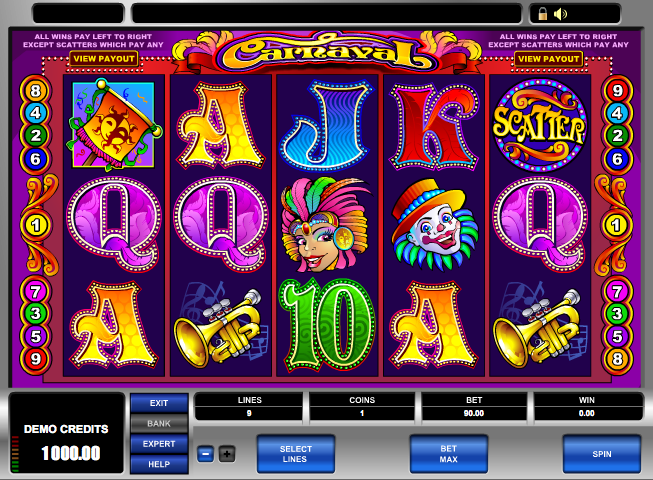Screen dimensions: 653x480
Task: Increase coin size with plus button
Action: [x=227, y=454]
